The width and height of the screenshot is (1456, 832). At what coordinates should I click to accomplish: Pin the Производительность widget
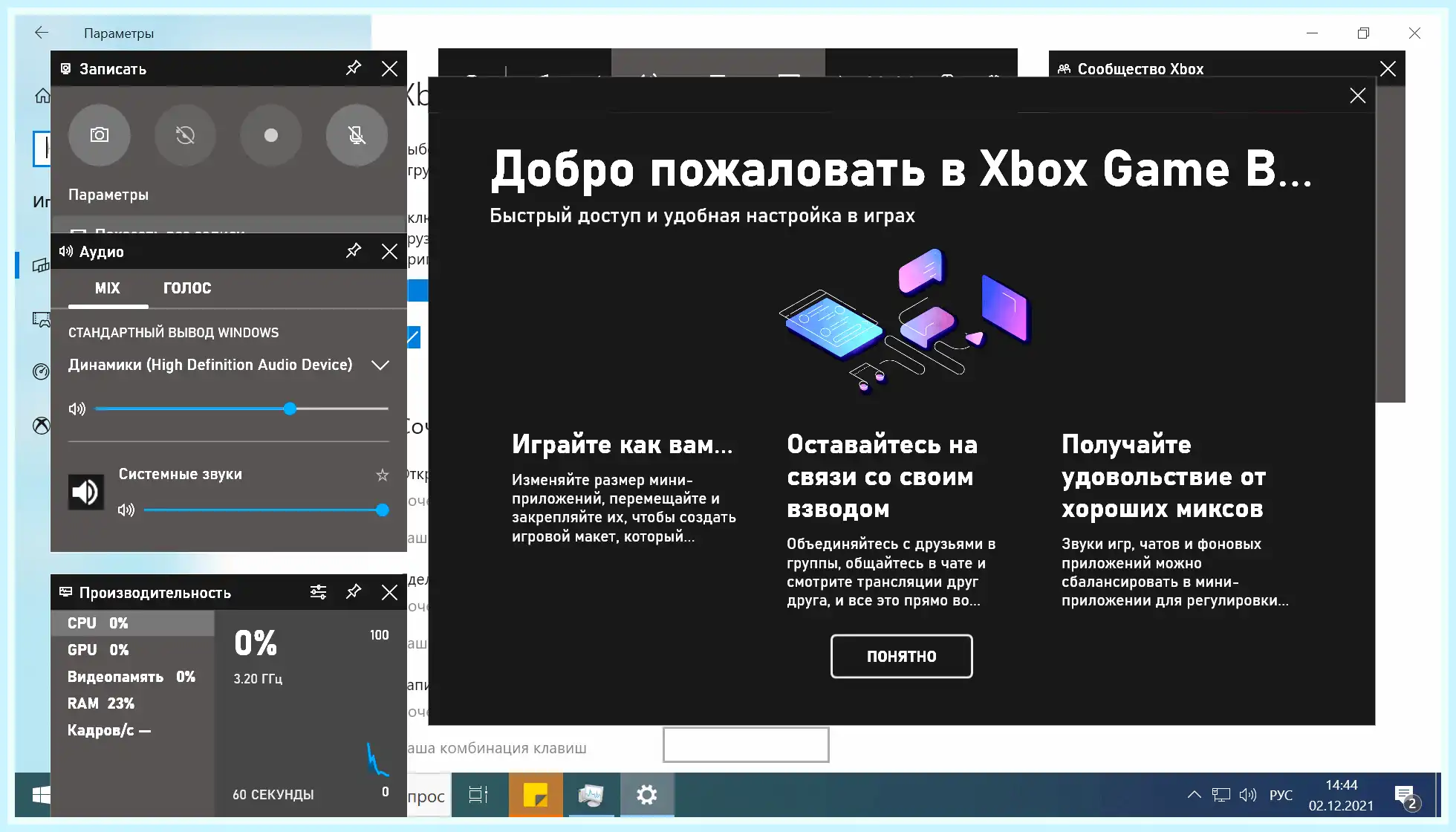point(354,592)
